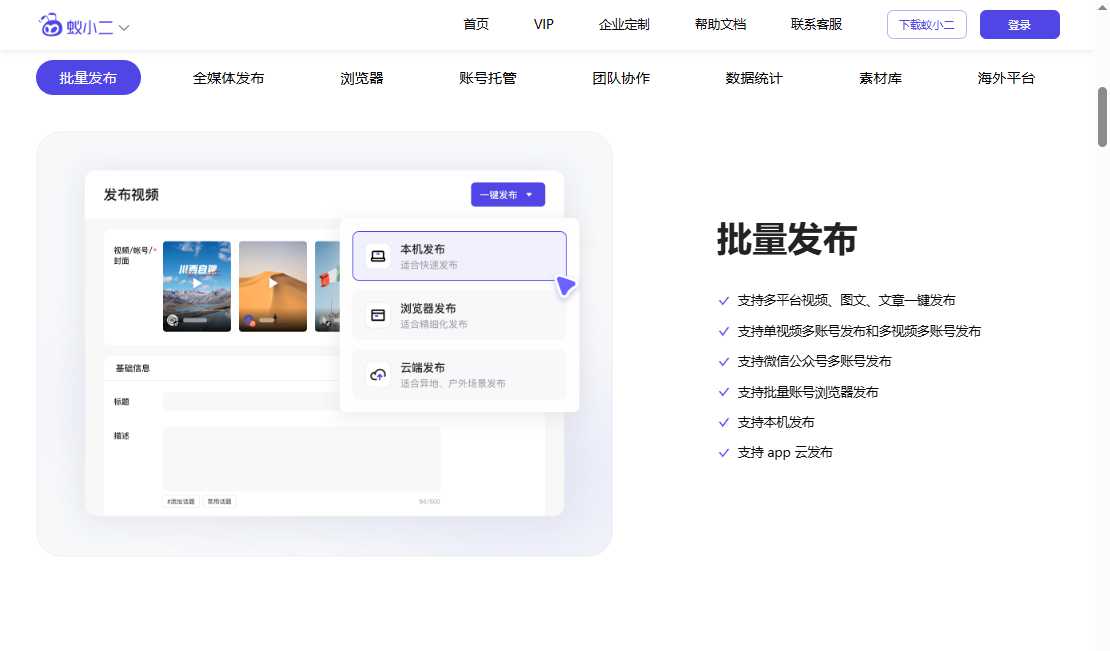This screenshot has height=651, width=1110.
Task: Click the checkmark beside 支持本机发布
Action: 723,423
